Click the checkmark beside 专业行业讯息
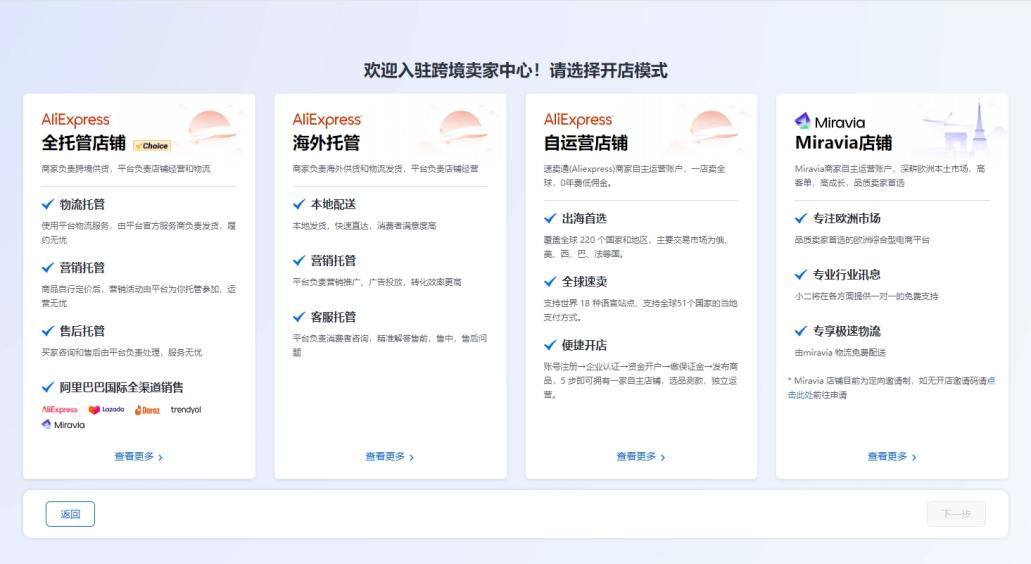Screen dimensions: 1031x564 point(801,275)
